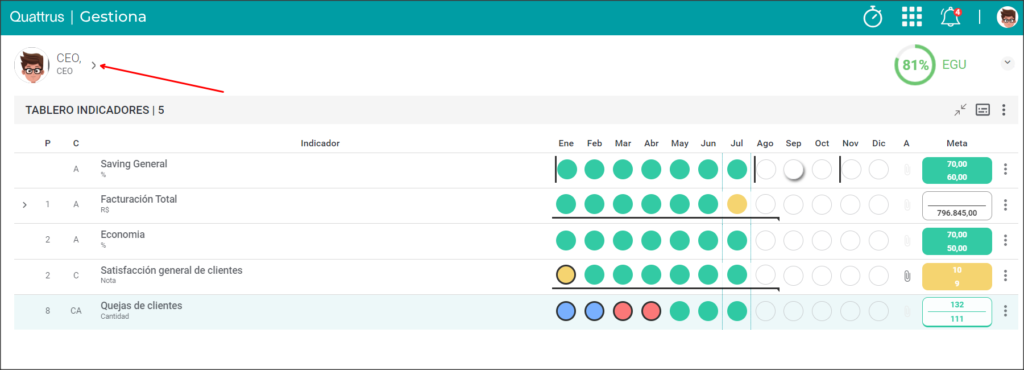The height and width of the screenshot is (370, 1024).
Task: Open Saving General meta 70,00/60,00 box
Action: 957,170
